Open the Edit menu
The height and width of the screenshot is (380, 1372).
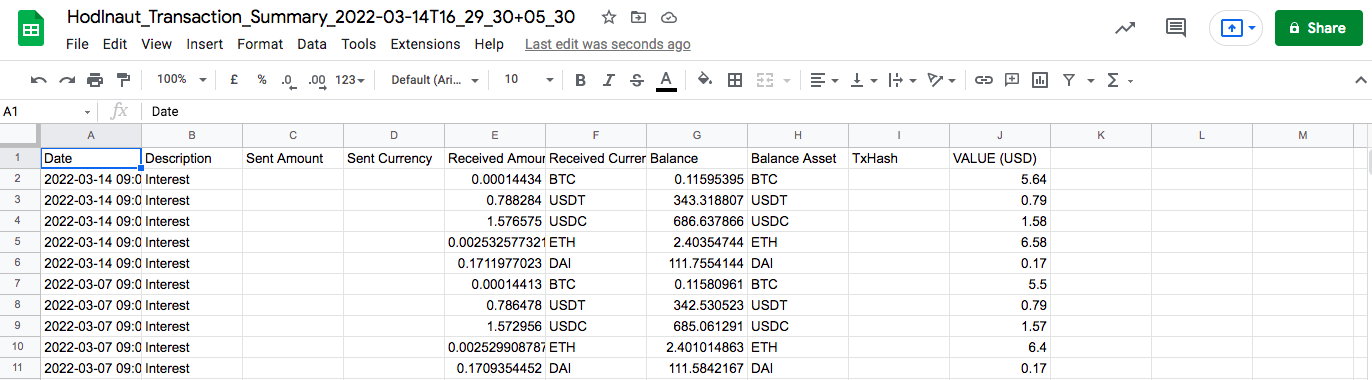[115, 44]
